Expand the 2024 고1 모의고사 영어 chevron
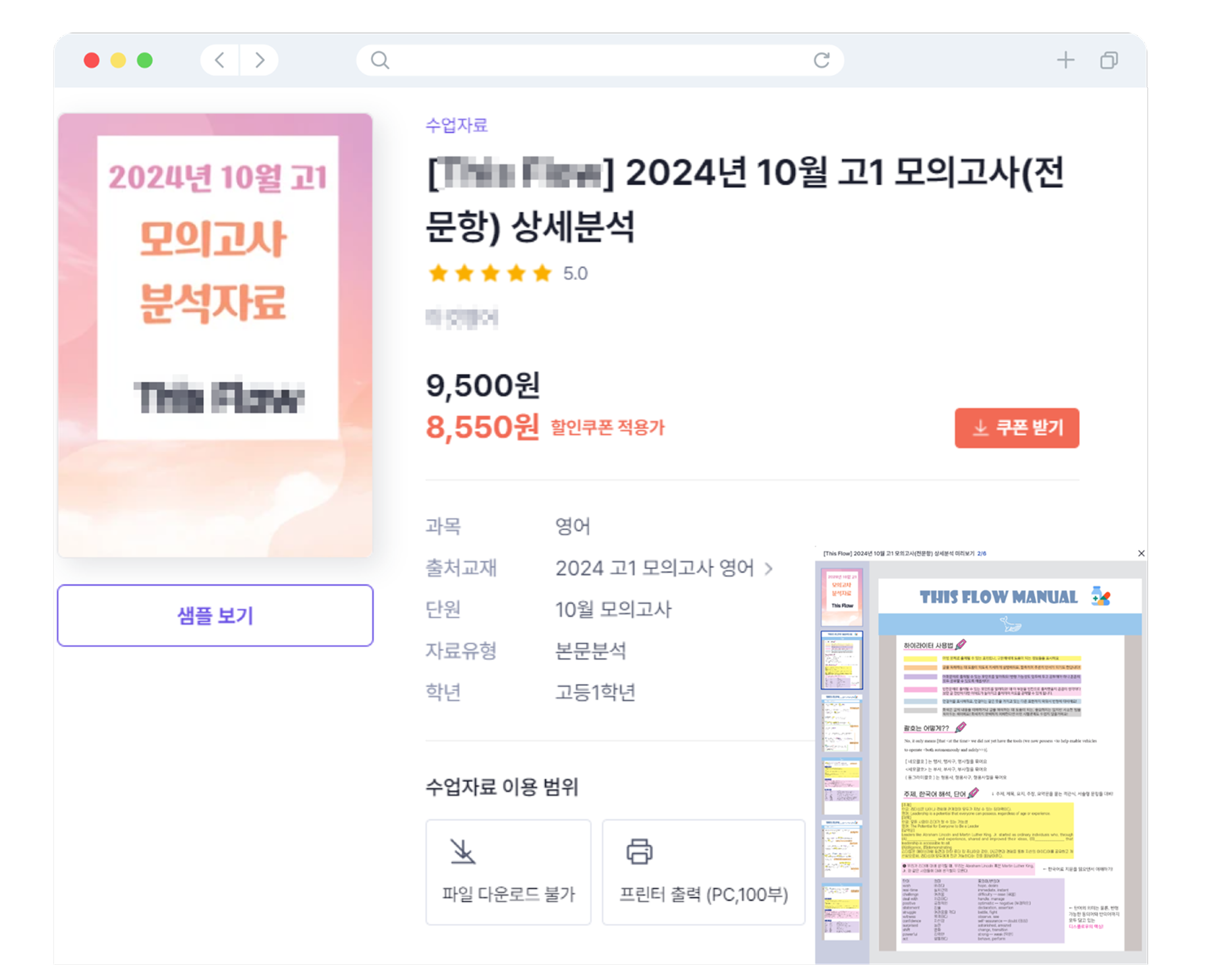Screen dimensions: 1211x980 (x=768, y=568)
